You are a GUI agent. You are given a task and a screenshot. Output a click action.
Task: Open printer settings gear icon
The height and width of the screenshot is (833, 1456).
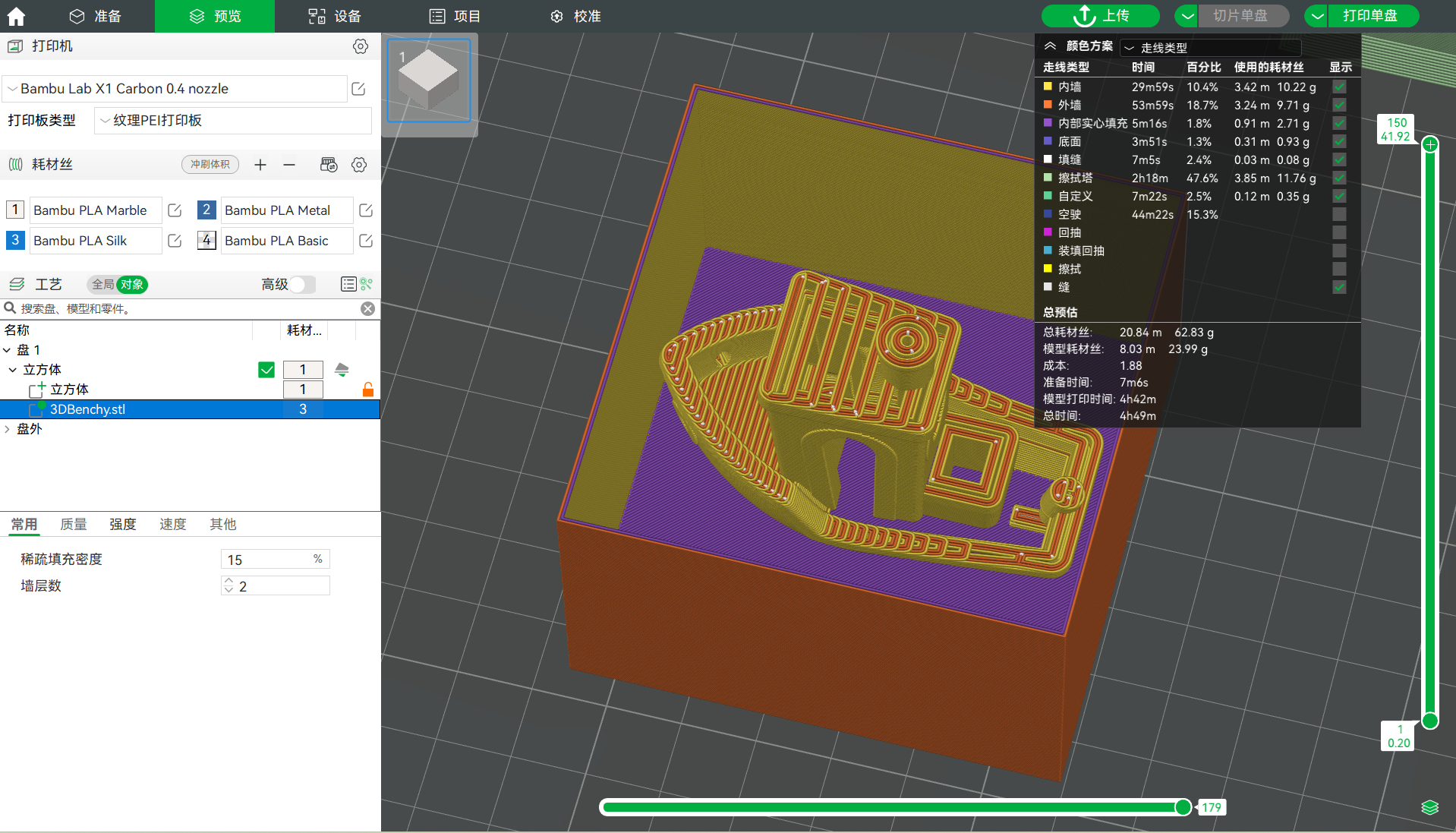point(361,46)
